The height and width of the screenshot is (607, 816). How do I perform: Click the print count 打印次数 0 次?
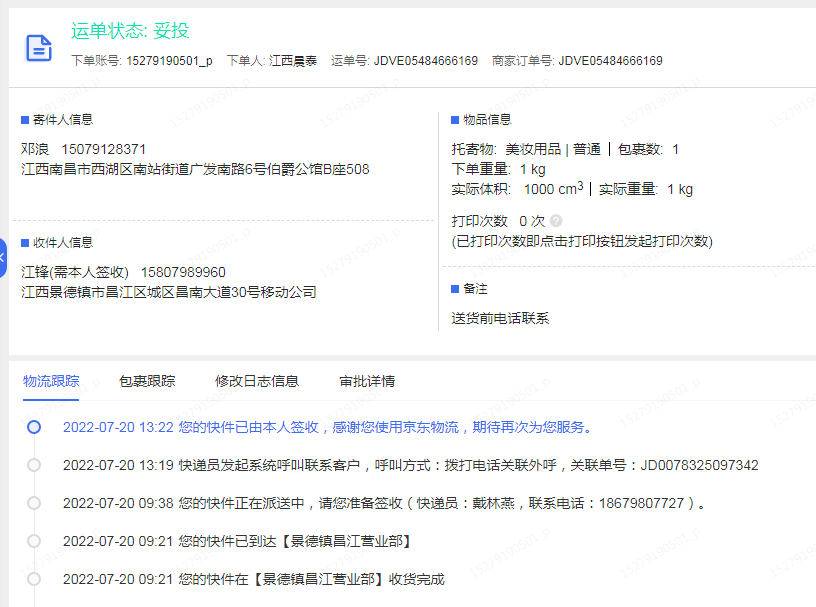(x=498, y=221)
